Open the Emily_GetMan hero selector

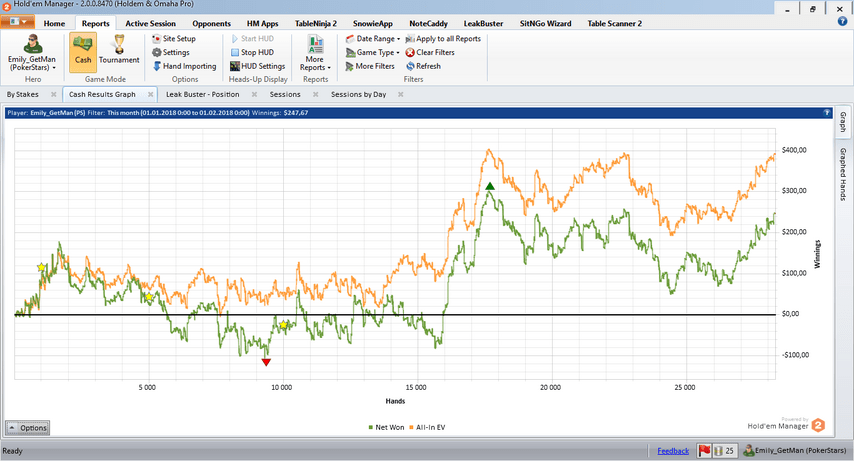pyautogui.click(x=32, y=53)
